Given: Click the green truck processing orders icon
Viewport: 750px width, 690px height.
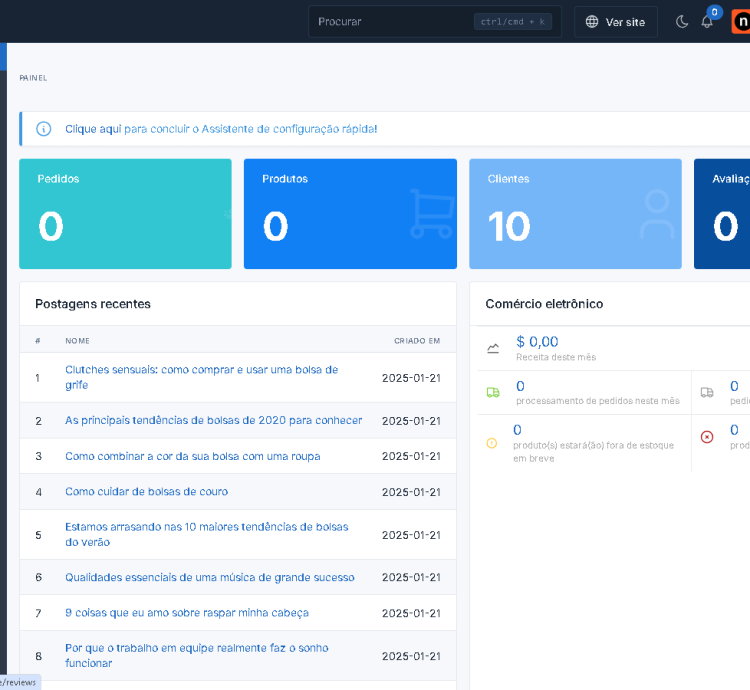Looking at the screenshot, I should point(493,393).
